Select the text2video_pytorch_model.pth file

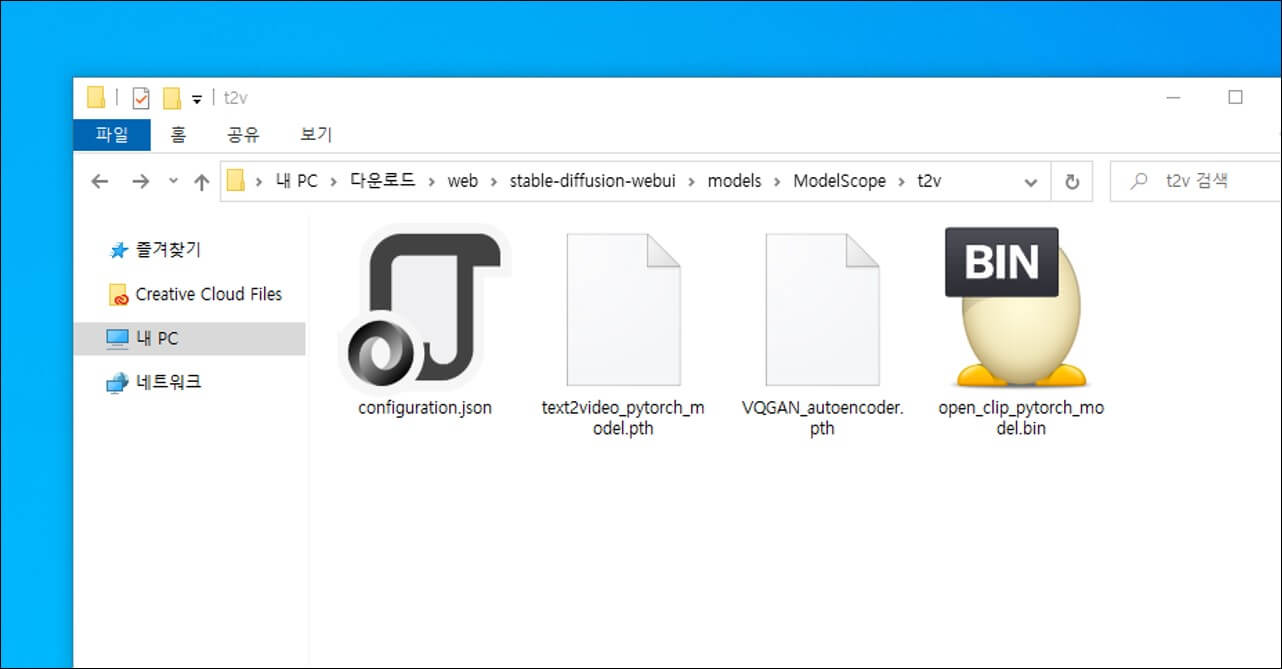coord(622,310)
